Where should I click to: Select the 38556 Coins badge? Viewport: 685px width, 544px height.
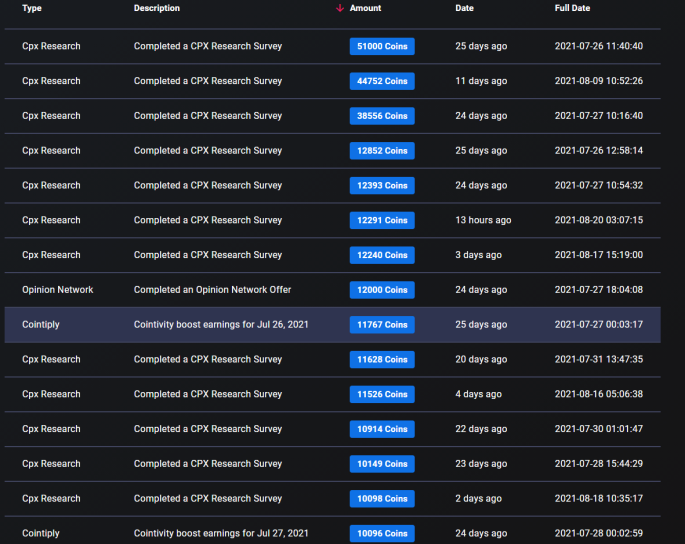382,116
